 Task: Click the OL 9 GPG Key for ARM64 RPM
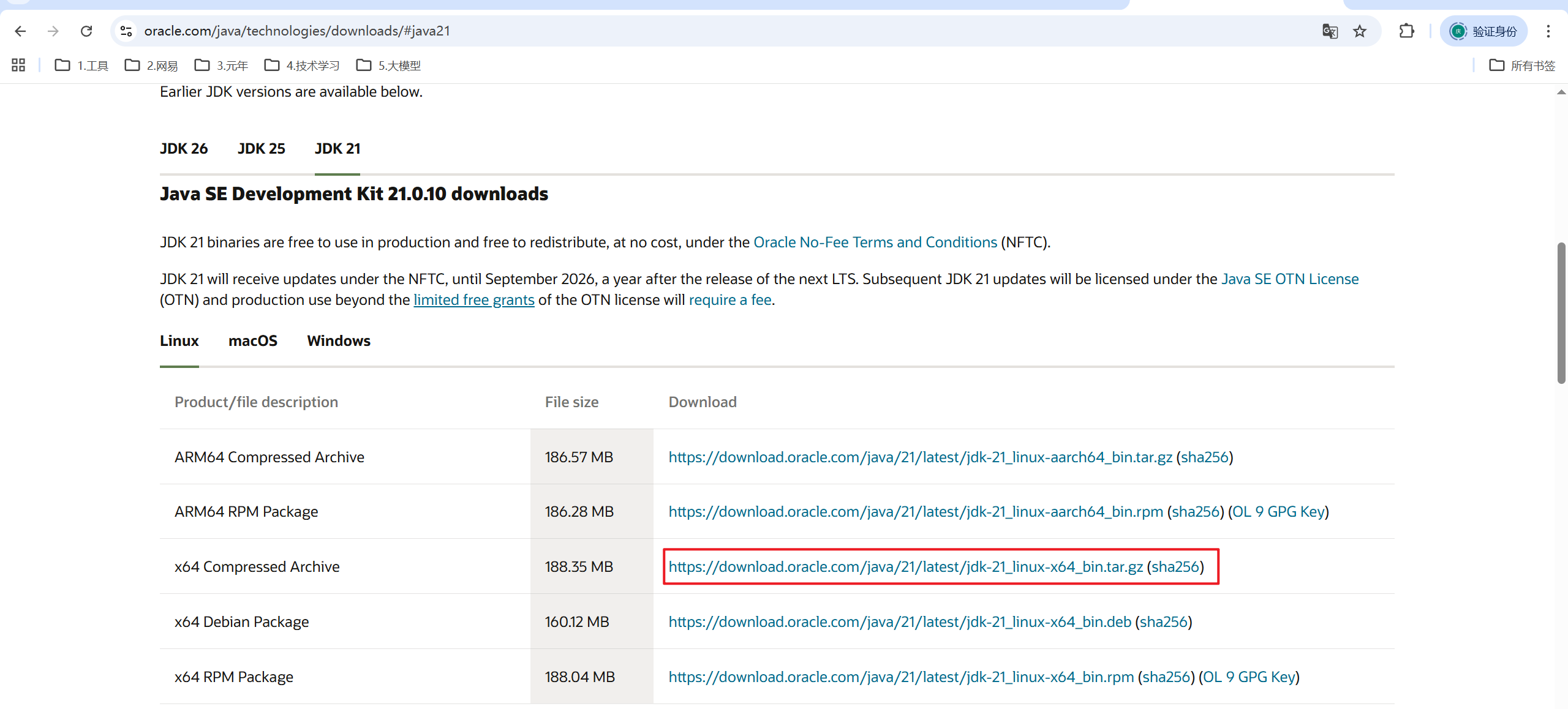(x=1278, y=512)
